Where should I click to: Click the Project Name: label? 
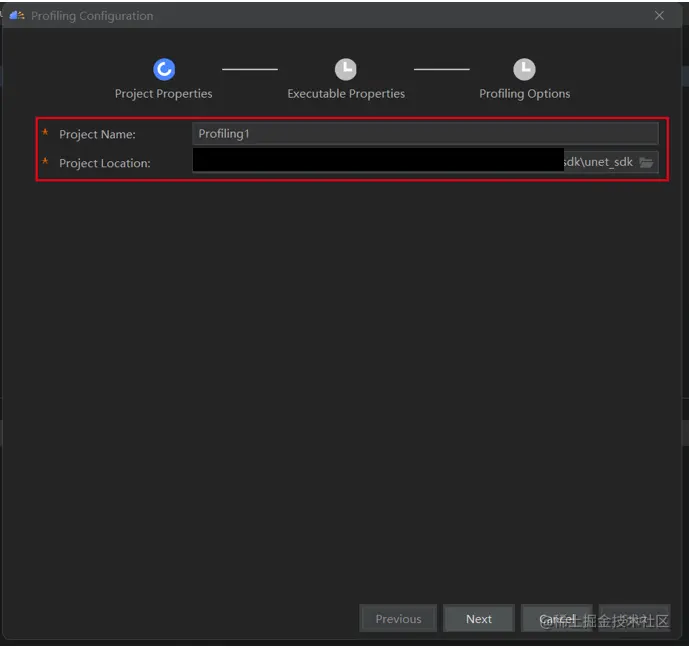point(97,134)
